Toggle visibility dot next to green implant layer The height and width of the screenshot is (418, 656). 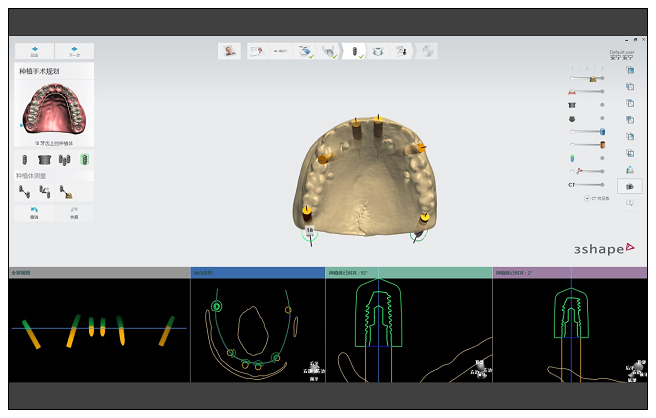click(x=602, y=158)
